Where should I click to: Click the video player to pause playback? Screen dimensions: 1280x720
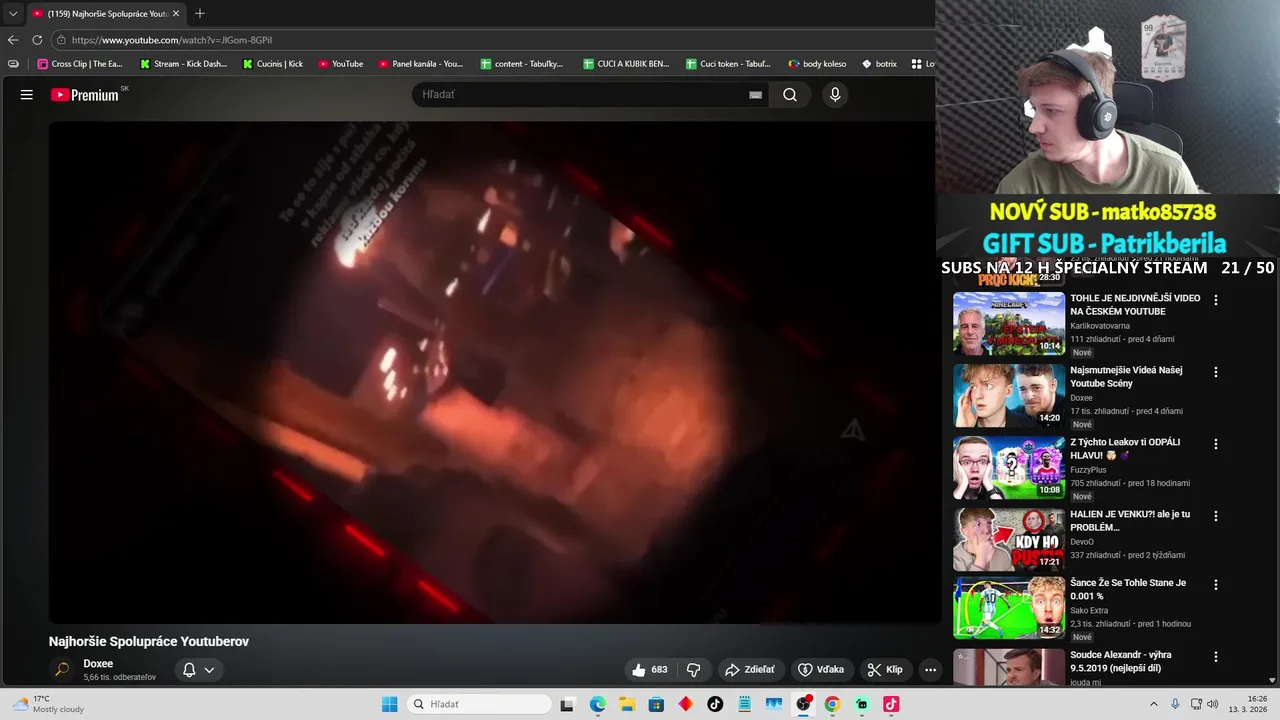coord(495,372)
